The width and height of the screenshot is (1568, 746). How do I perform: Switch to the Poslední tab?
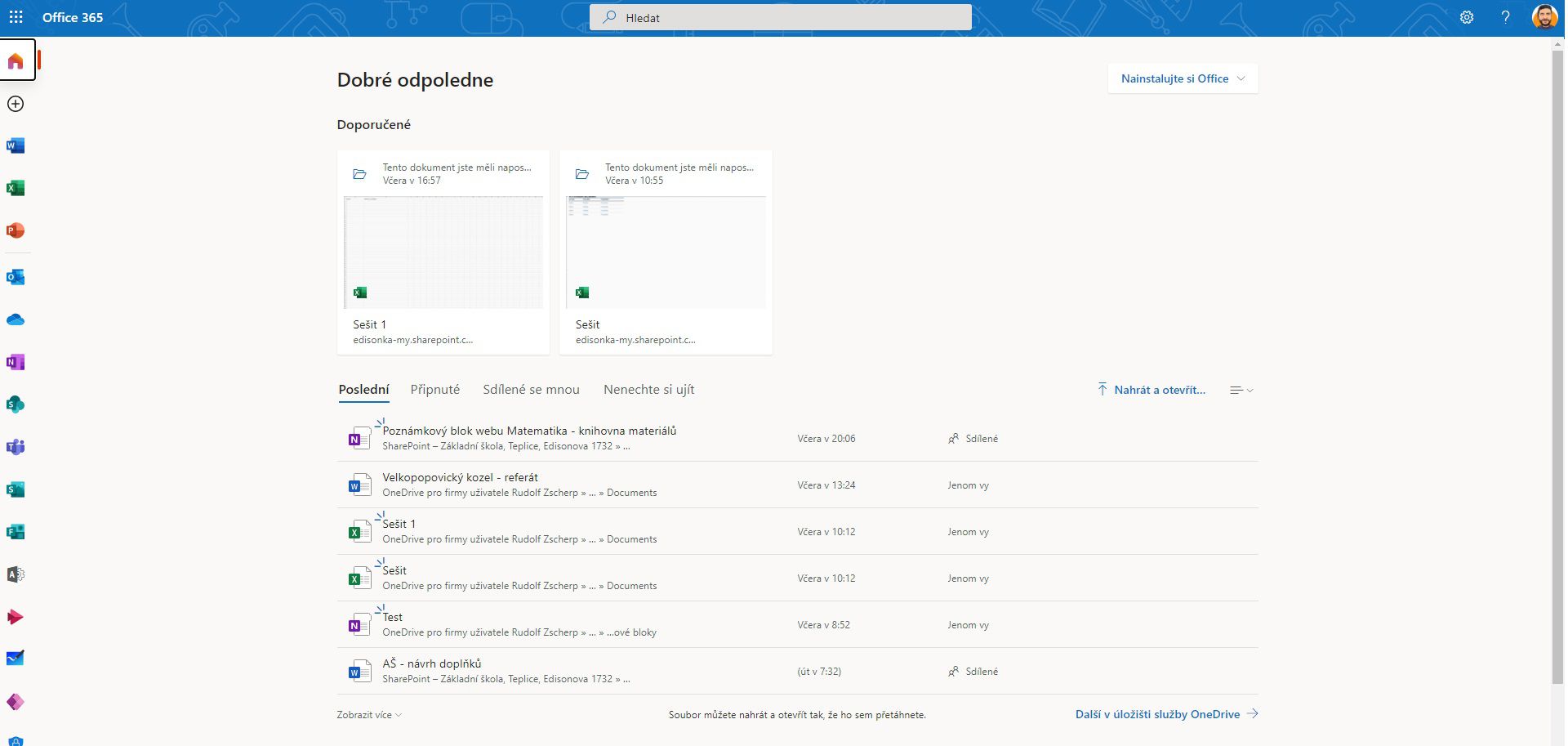[x=363, y=390]
